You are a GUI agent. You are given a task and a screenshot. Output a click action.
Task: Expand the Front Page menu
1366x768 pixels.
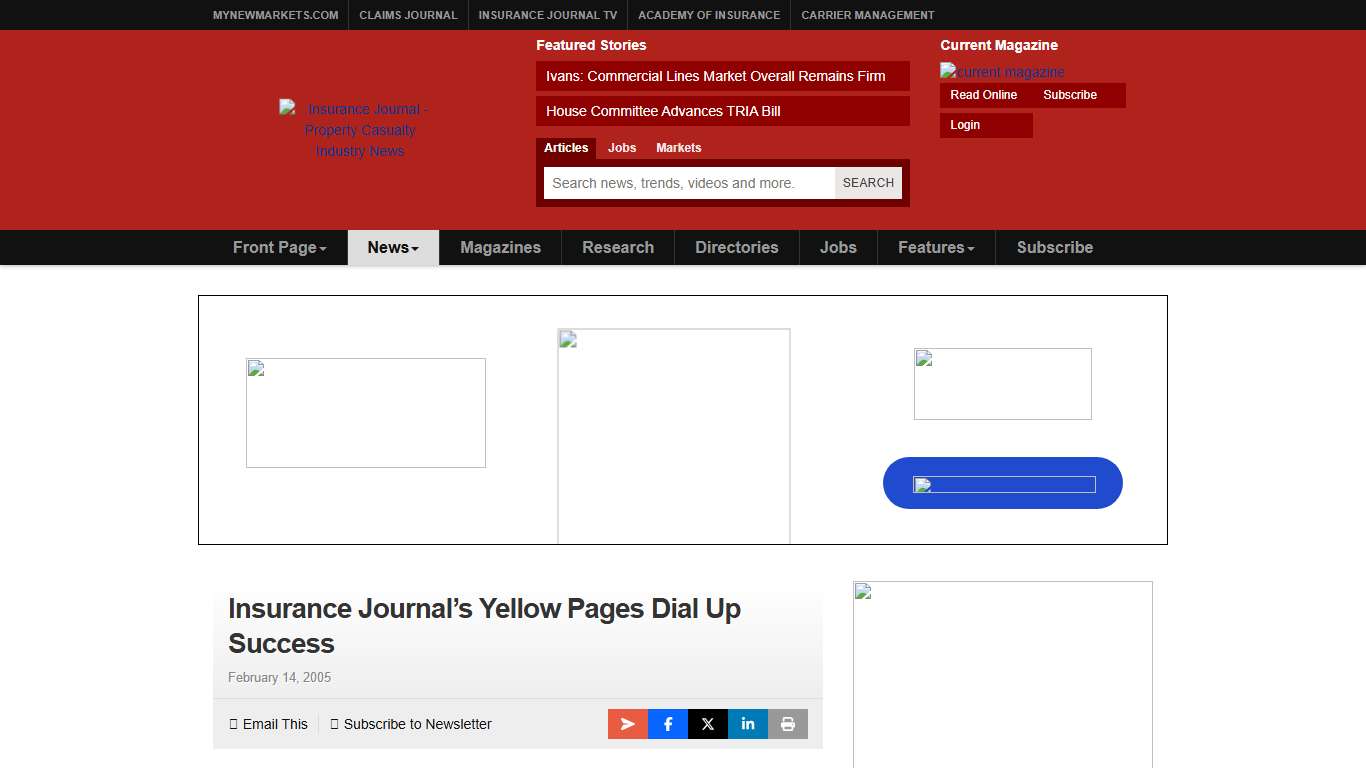279,247
